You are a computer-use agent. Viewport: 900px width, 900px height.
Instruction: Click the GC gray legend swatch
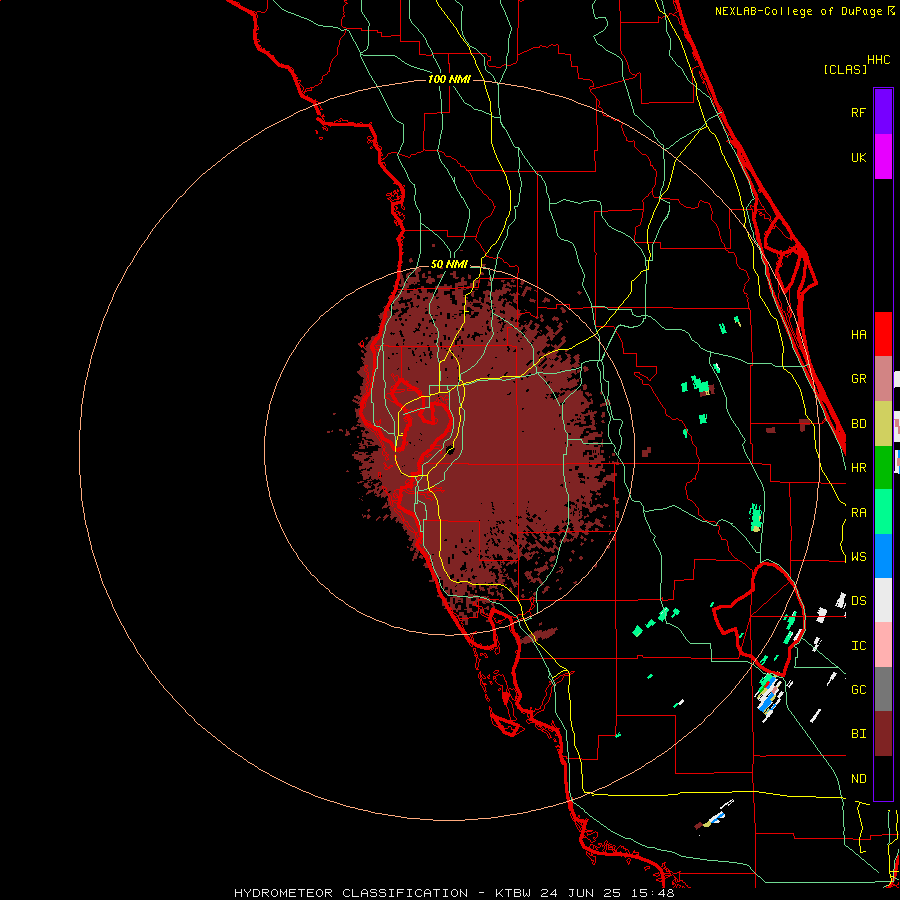(x=883, y=689)
